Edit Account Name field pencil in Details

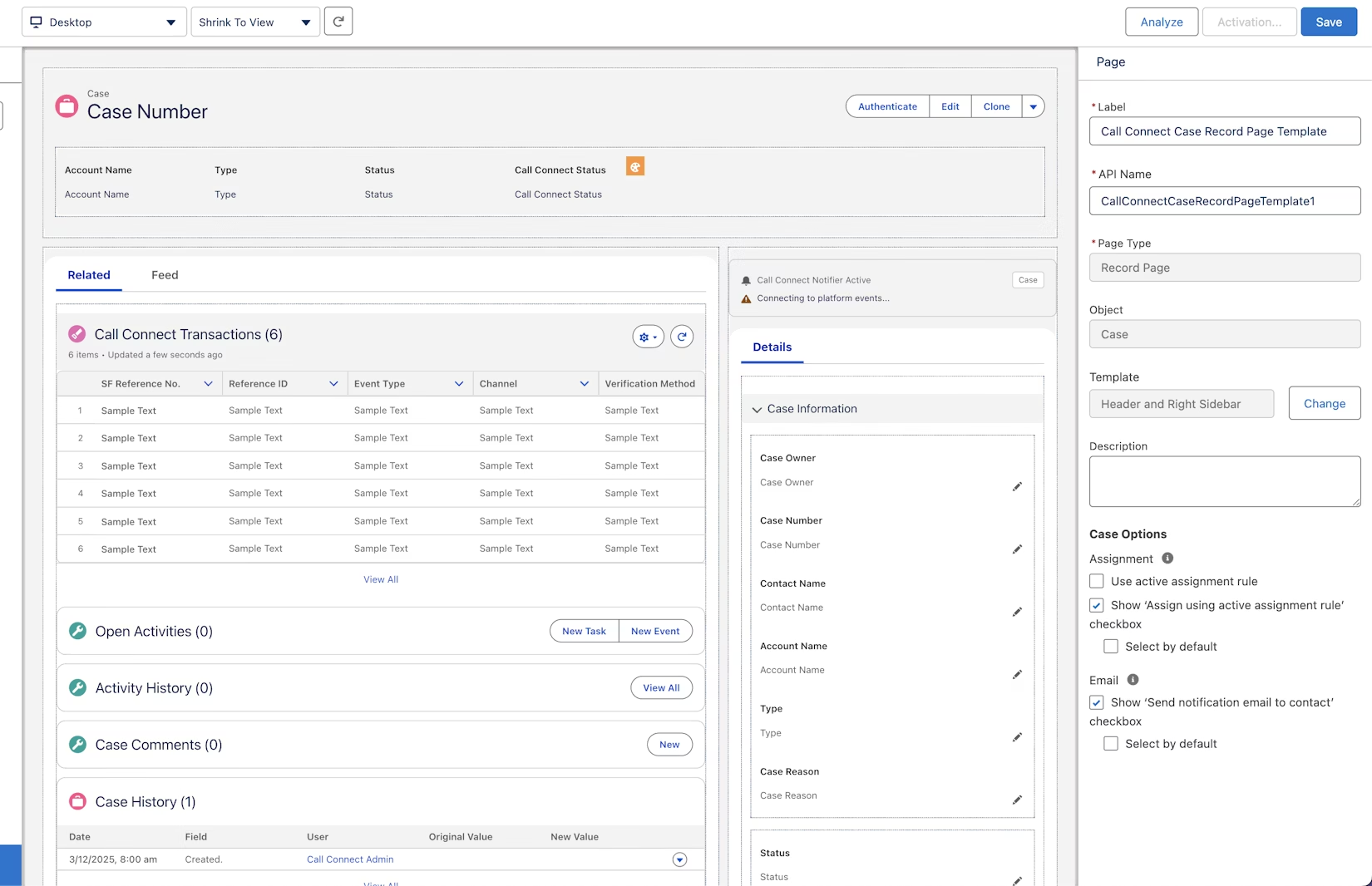tap(1017, 675)
